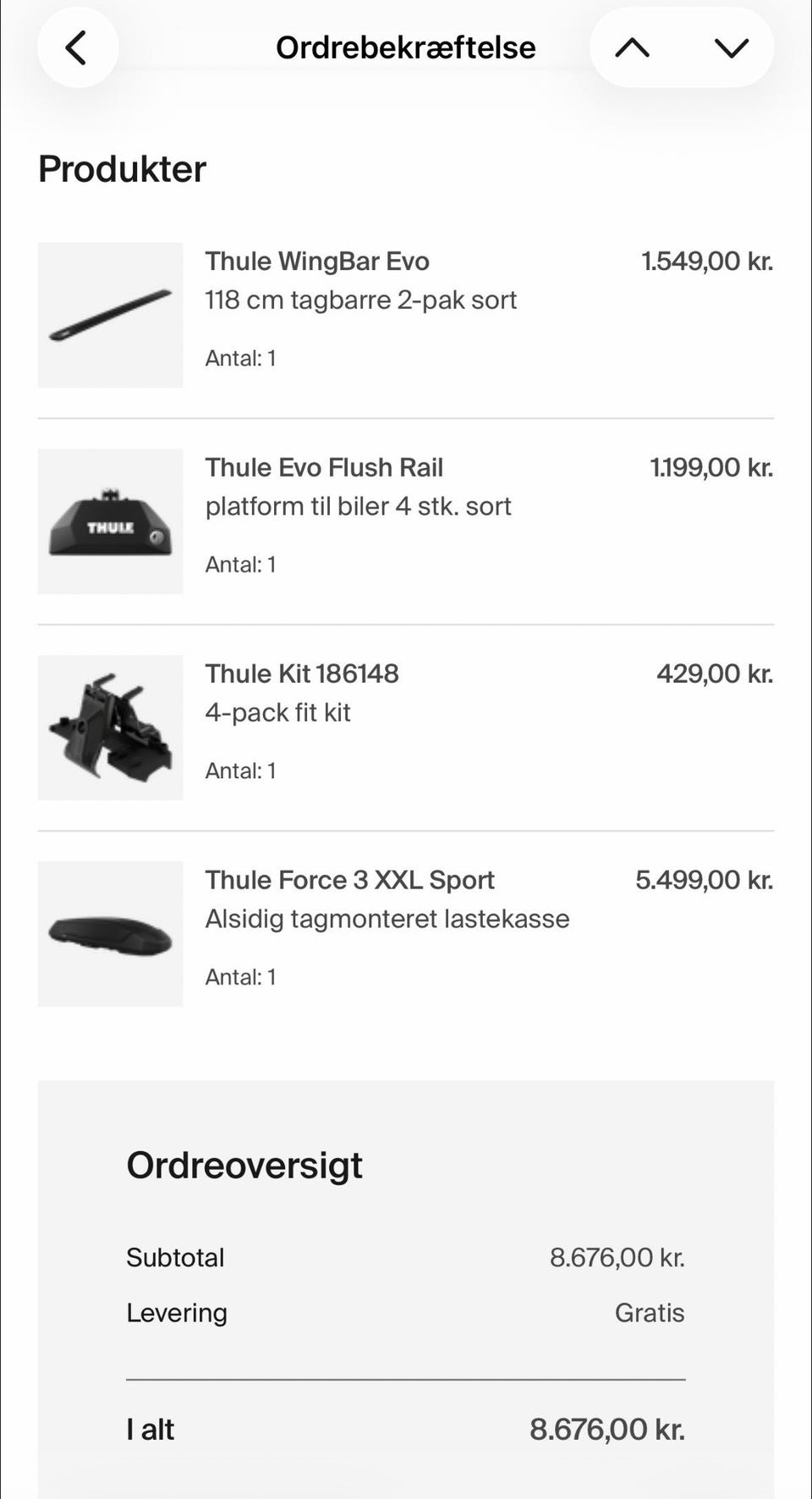Open the Thule WingBar Evo product title

pyautogui.click(x=317, y=261)
